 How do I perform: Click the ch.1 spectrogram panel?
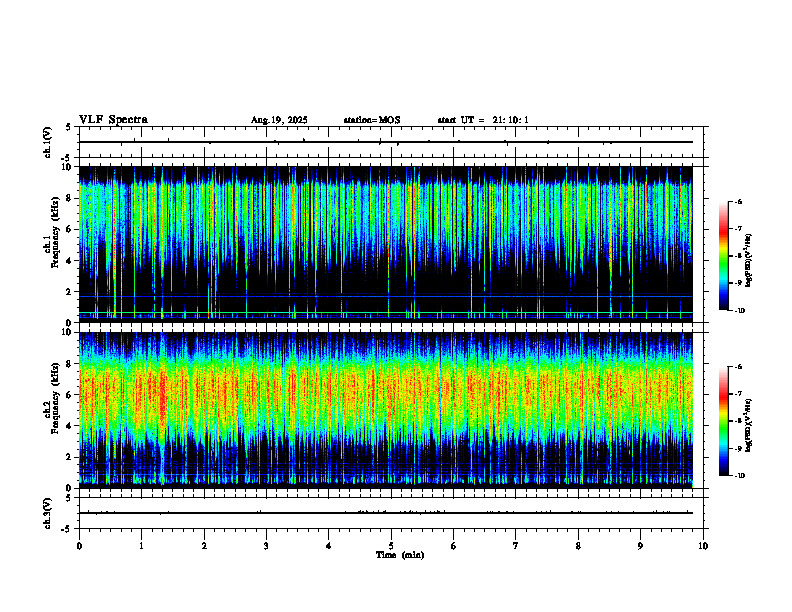click(x=386, y=244)
